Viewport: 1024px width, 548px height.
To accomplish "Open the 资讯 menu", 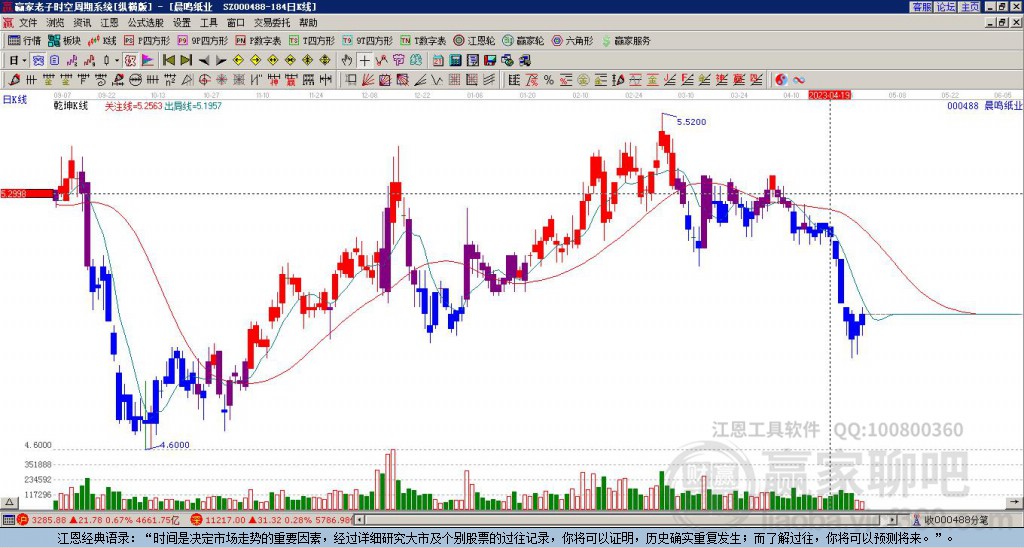I will click(82, 23).
